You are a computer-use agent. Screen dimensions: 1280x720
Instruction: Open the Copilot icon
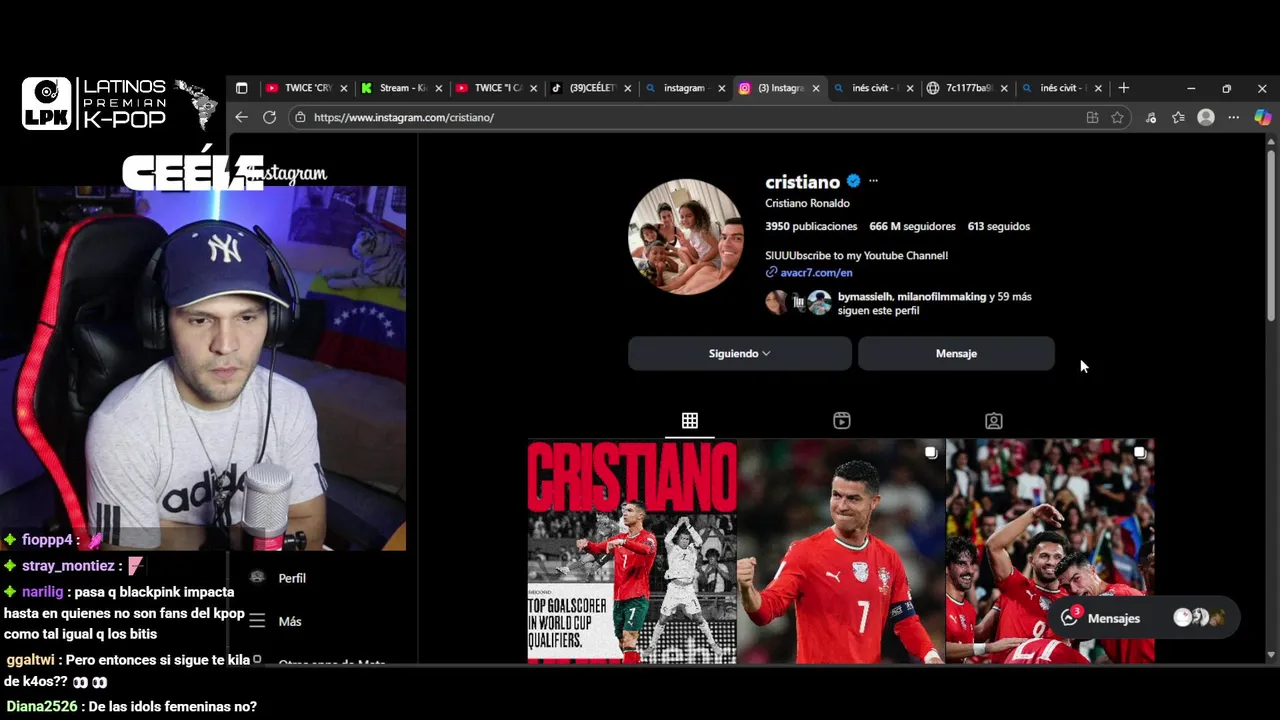coord(1262,117)
